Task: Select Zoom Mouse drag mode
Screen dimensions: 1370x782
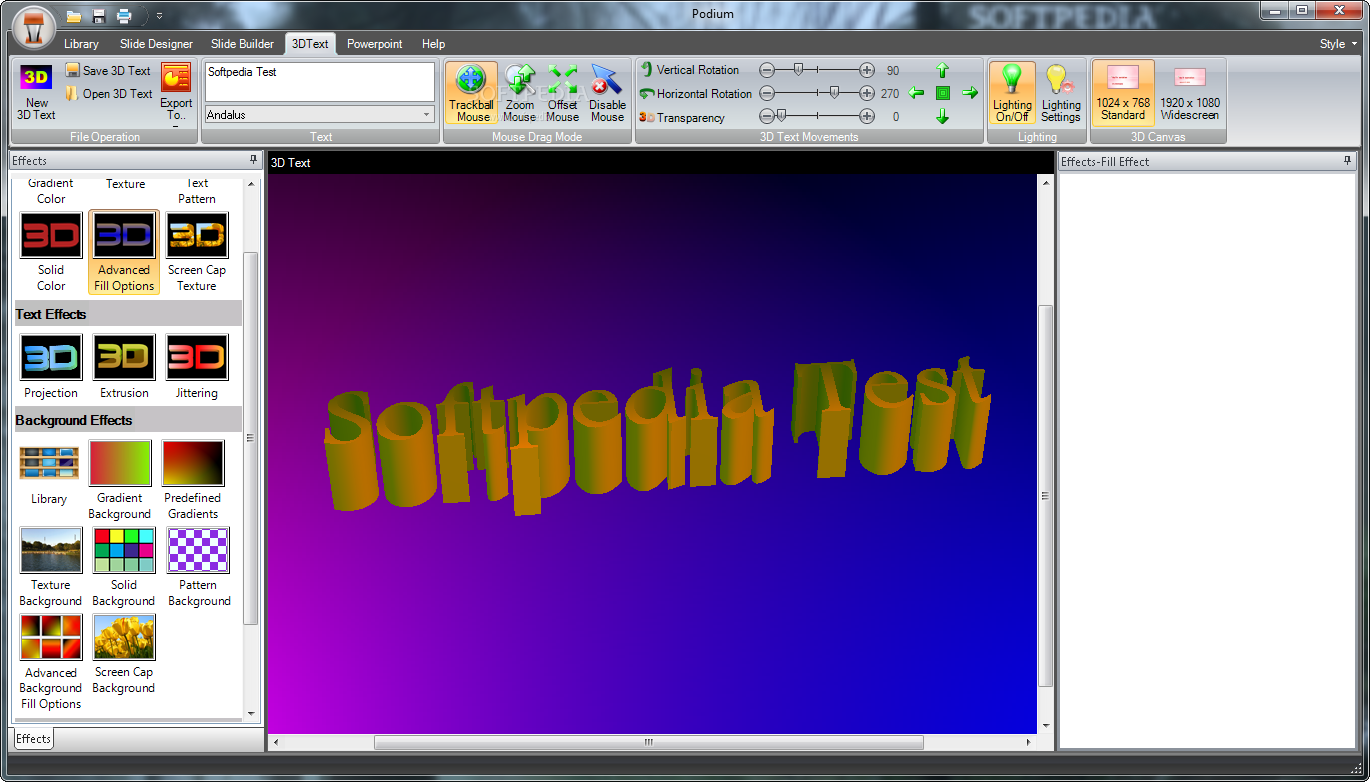Action: click(x=519, y=93)
